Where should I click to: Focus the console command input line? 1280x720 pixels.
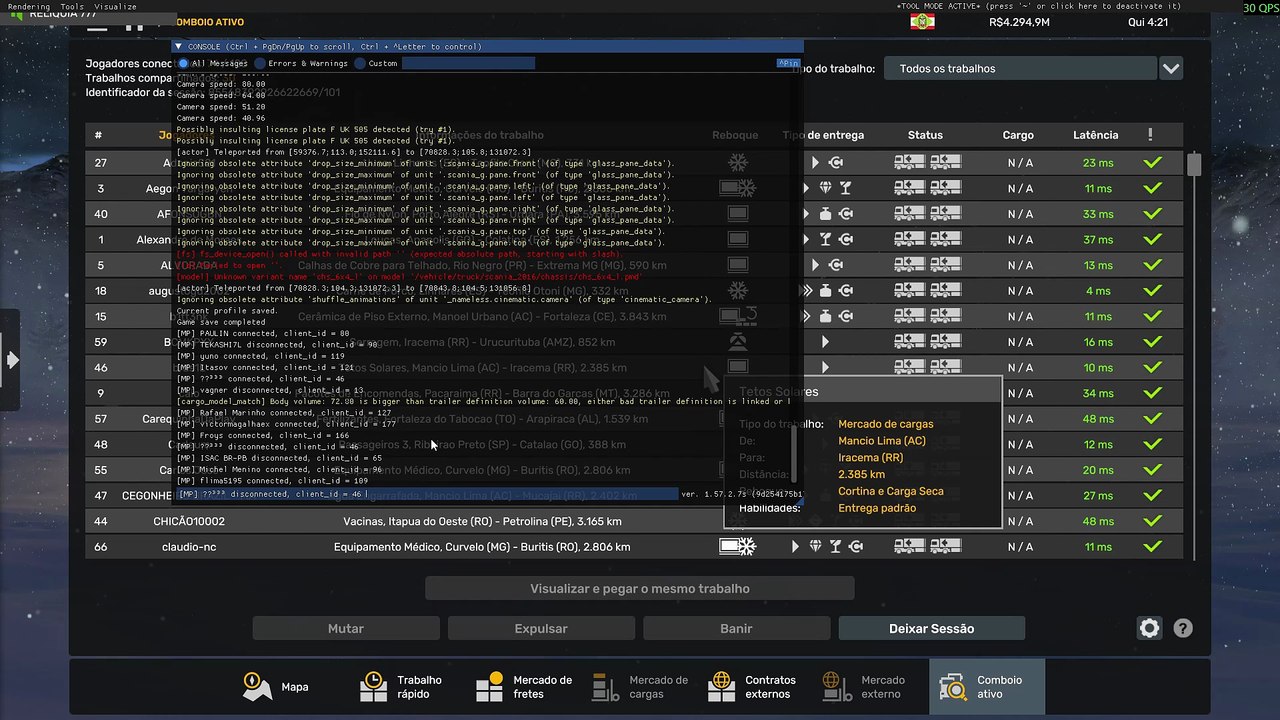click(x=427, y=494)
